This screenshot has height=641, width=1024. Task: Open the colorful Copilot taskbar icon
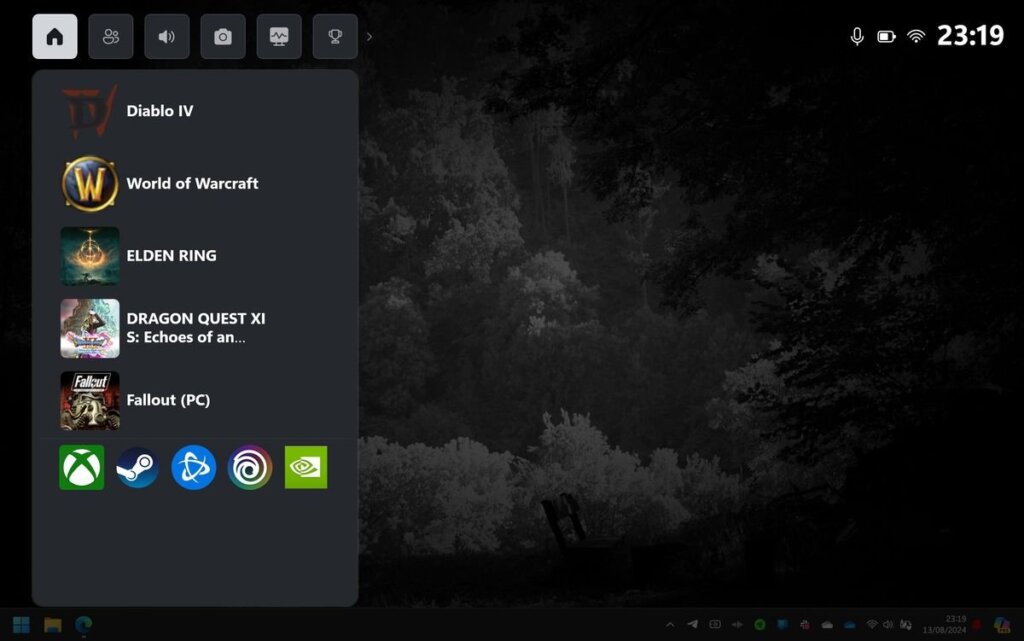(1002, 625)
